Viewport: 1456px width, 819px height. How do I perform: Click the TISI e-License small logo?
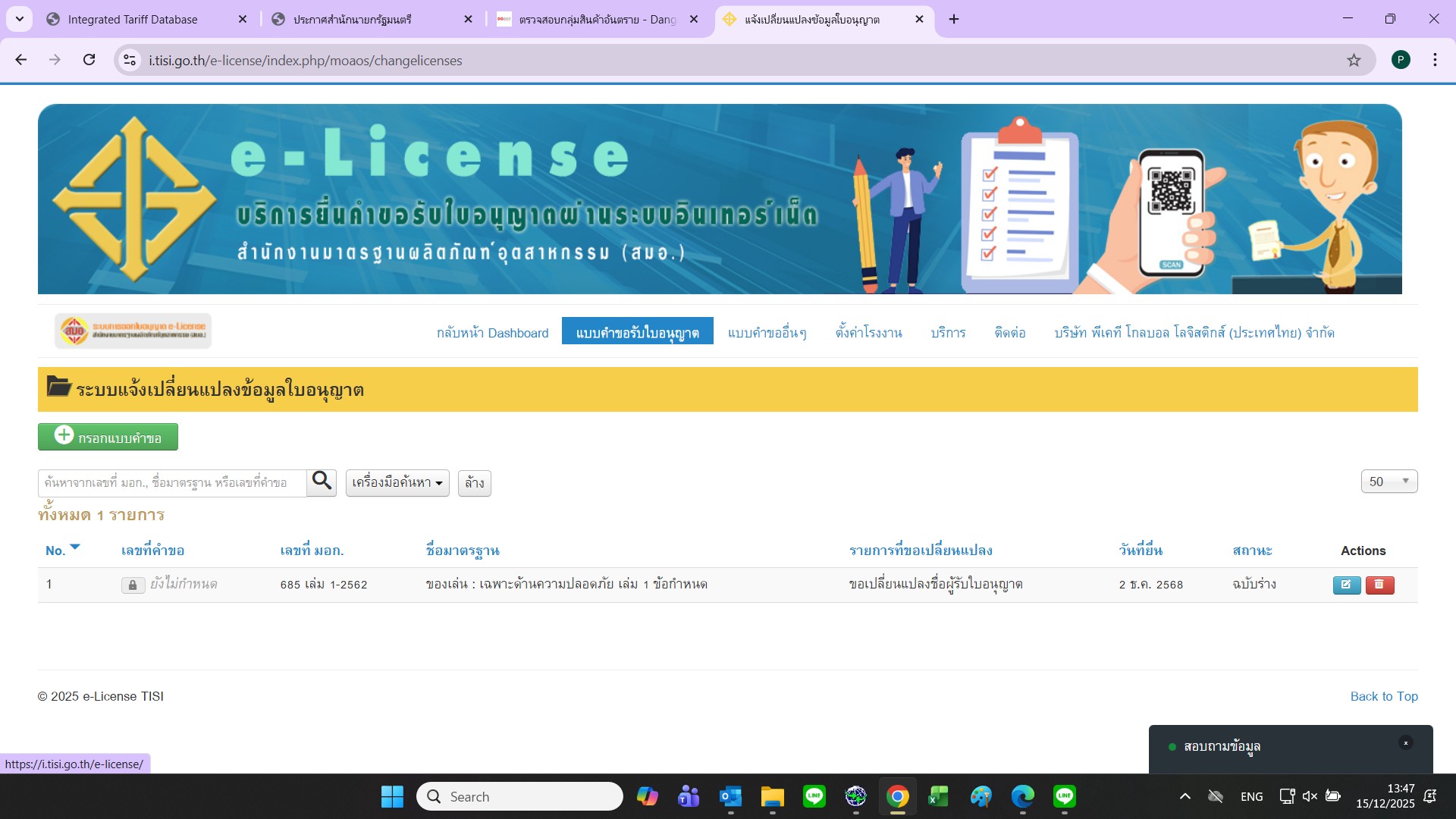pos(133,331)
